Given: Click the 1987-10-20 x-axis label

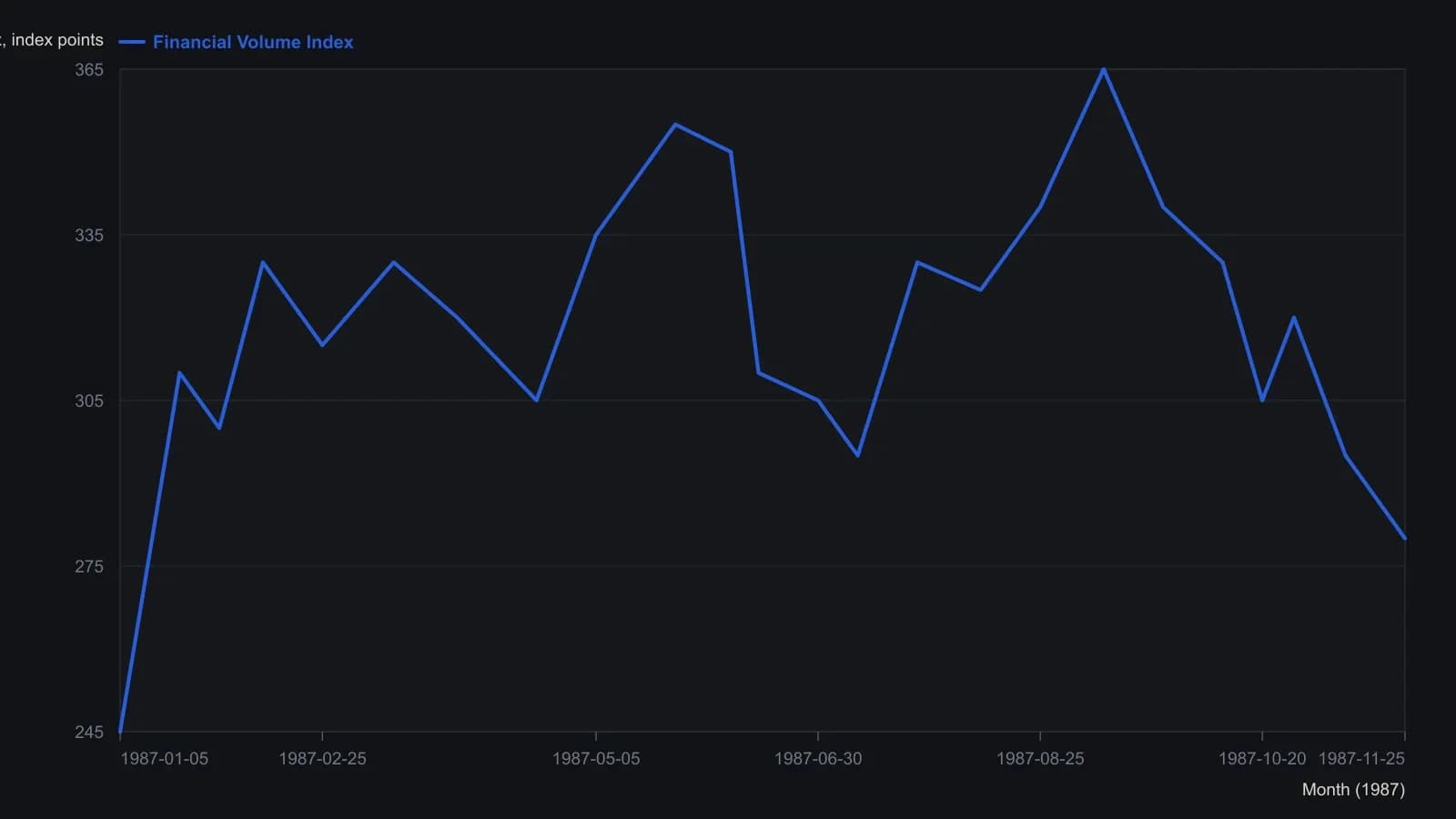Looking at the screenshot, I should (1262, 759).
